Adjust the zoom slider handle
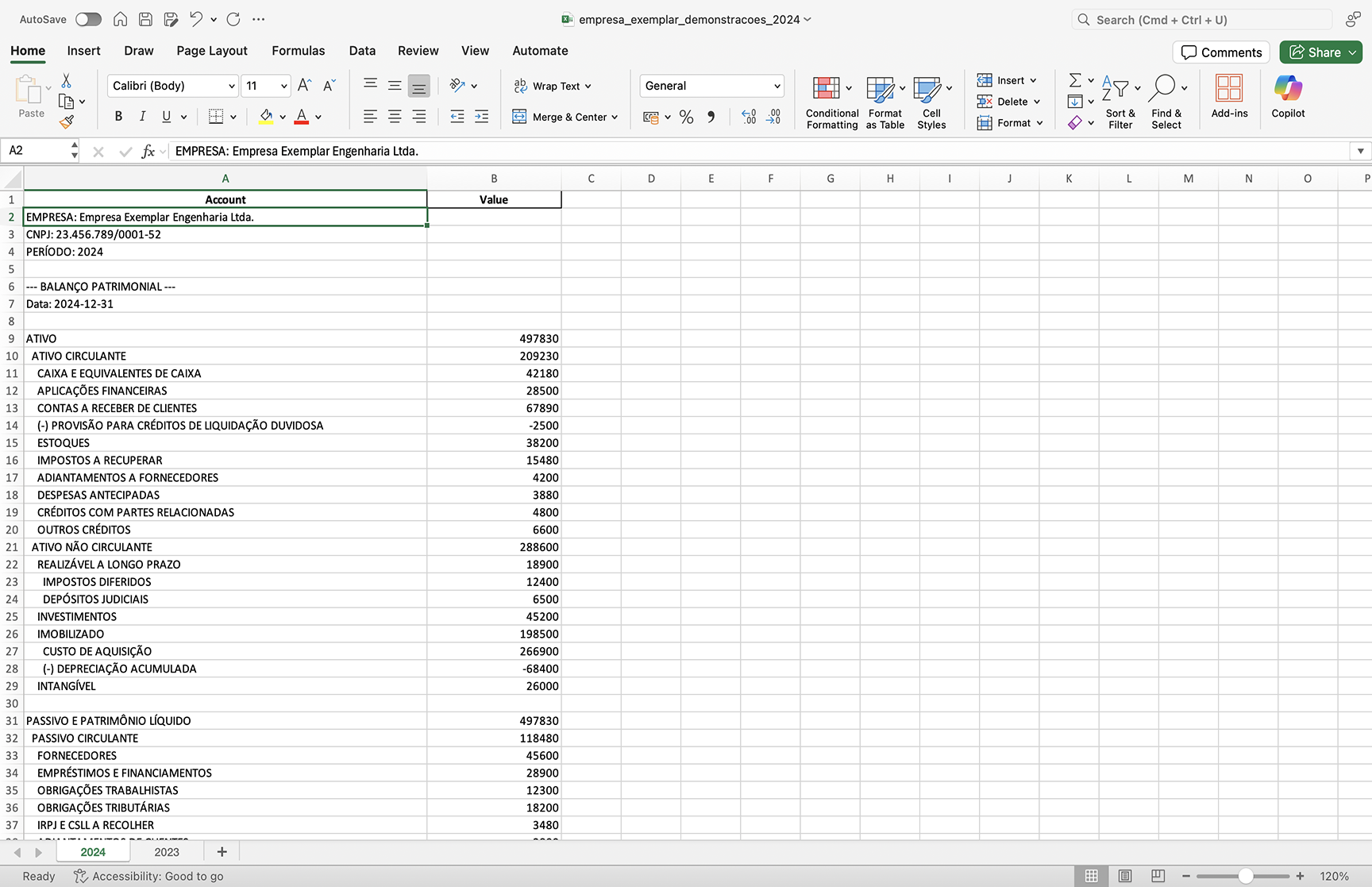The width and height of the screenshot is (1372, 887). [1246, 876]
